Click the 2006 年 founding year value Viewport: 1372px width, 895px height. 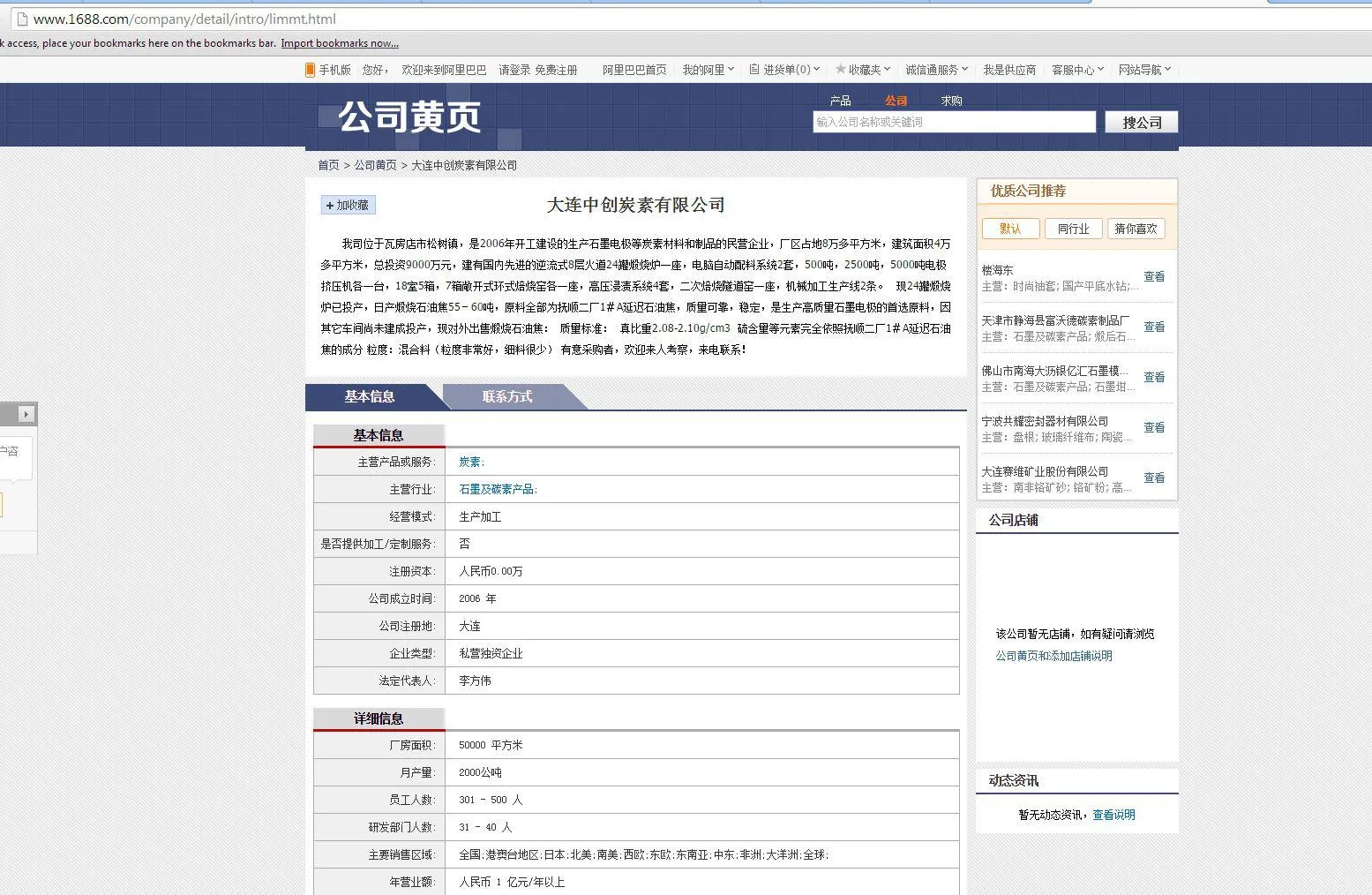click(477, 598)
